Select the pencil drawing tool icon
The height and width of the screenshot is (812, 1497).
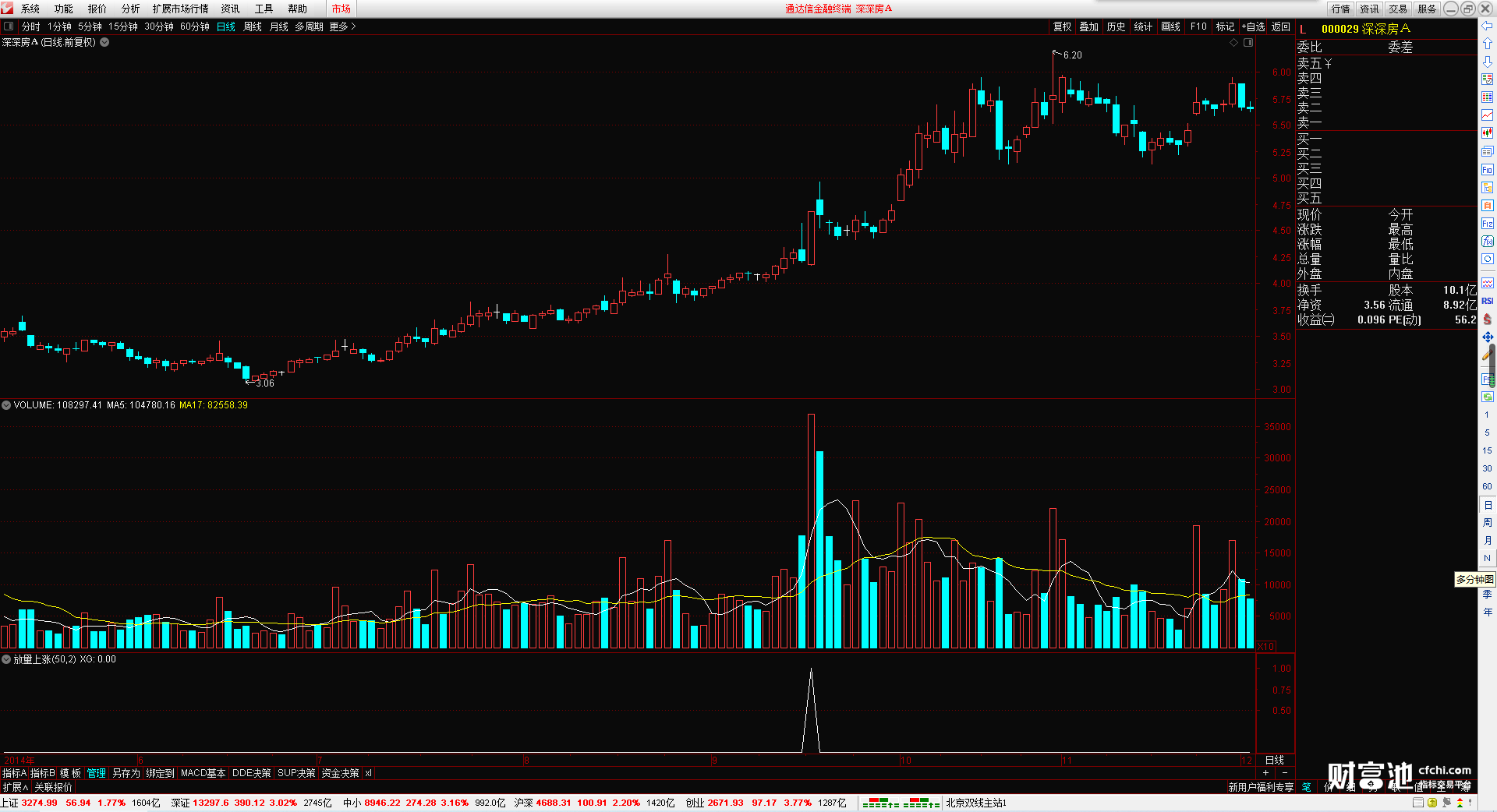(1487, 355)
